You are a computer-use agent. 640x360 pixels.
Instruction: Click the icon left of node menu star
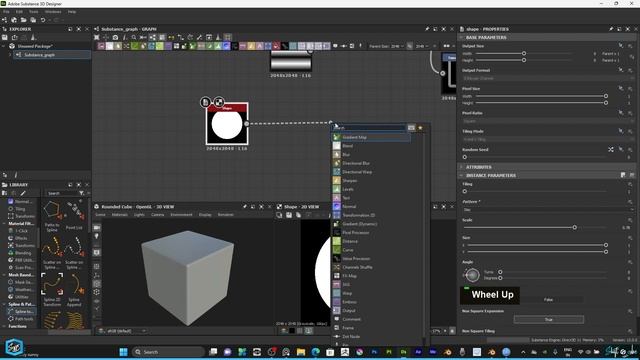point(411,128)
